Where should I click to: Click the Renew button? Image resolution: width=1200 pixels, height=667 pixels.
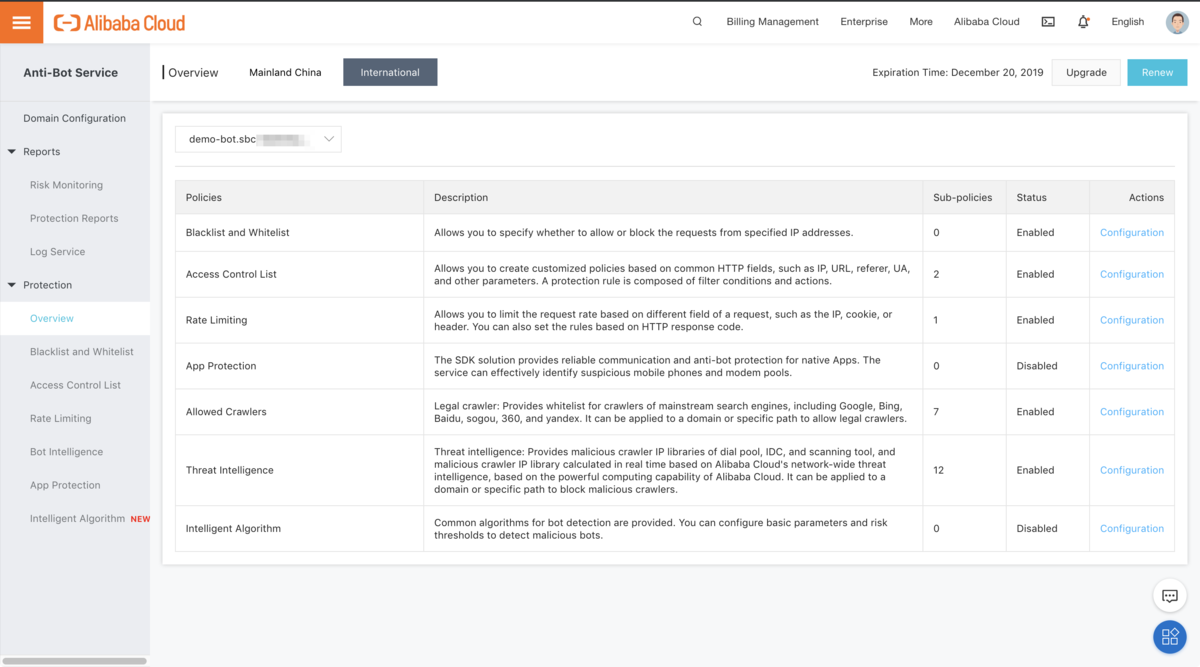click(1157, 72)
